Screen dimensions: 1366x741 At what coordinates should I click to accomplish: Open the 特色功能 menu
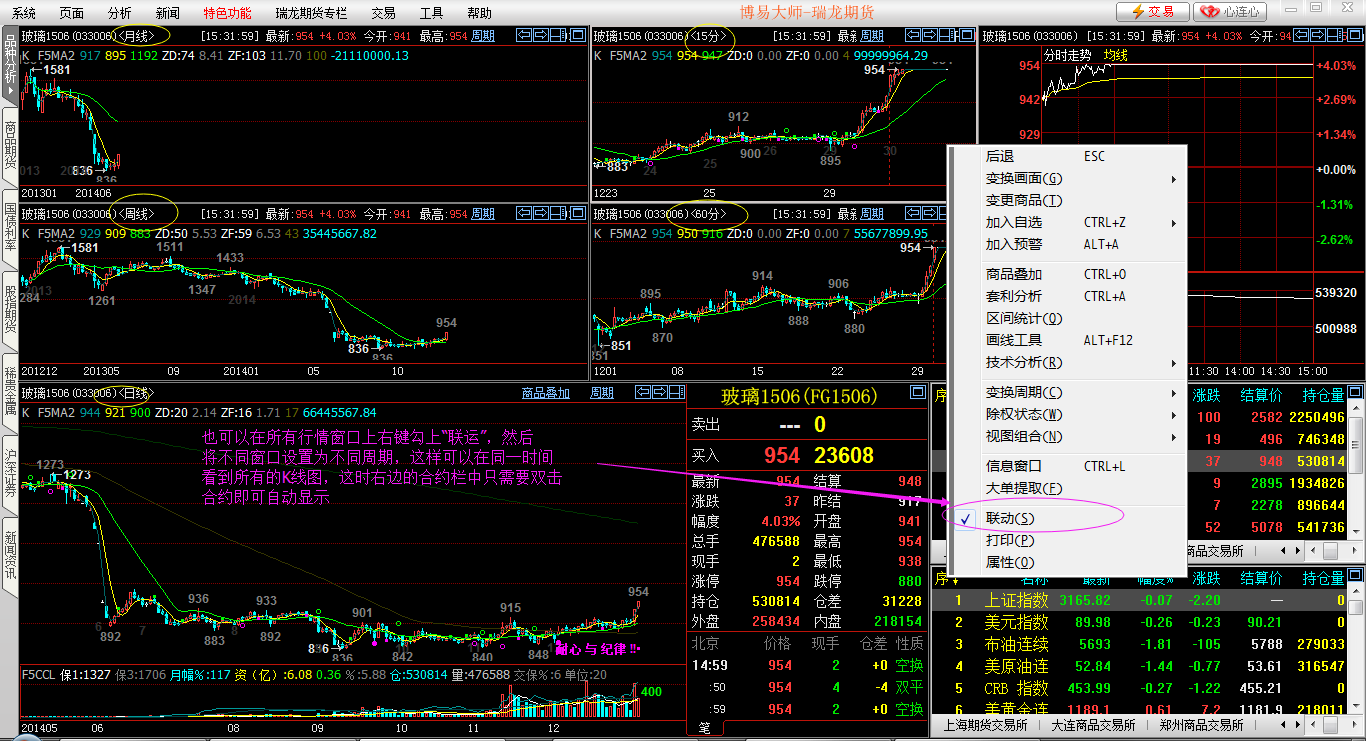227,13
